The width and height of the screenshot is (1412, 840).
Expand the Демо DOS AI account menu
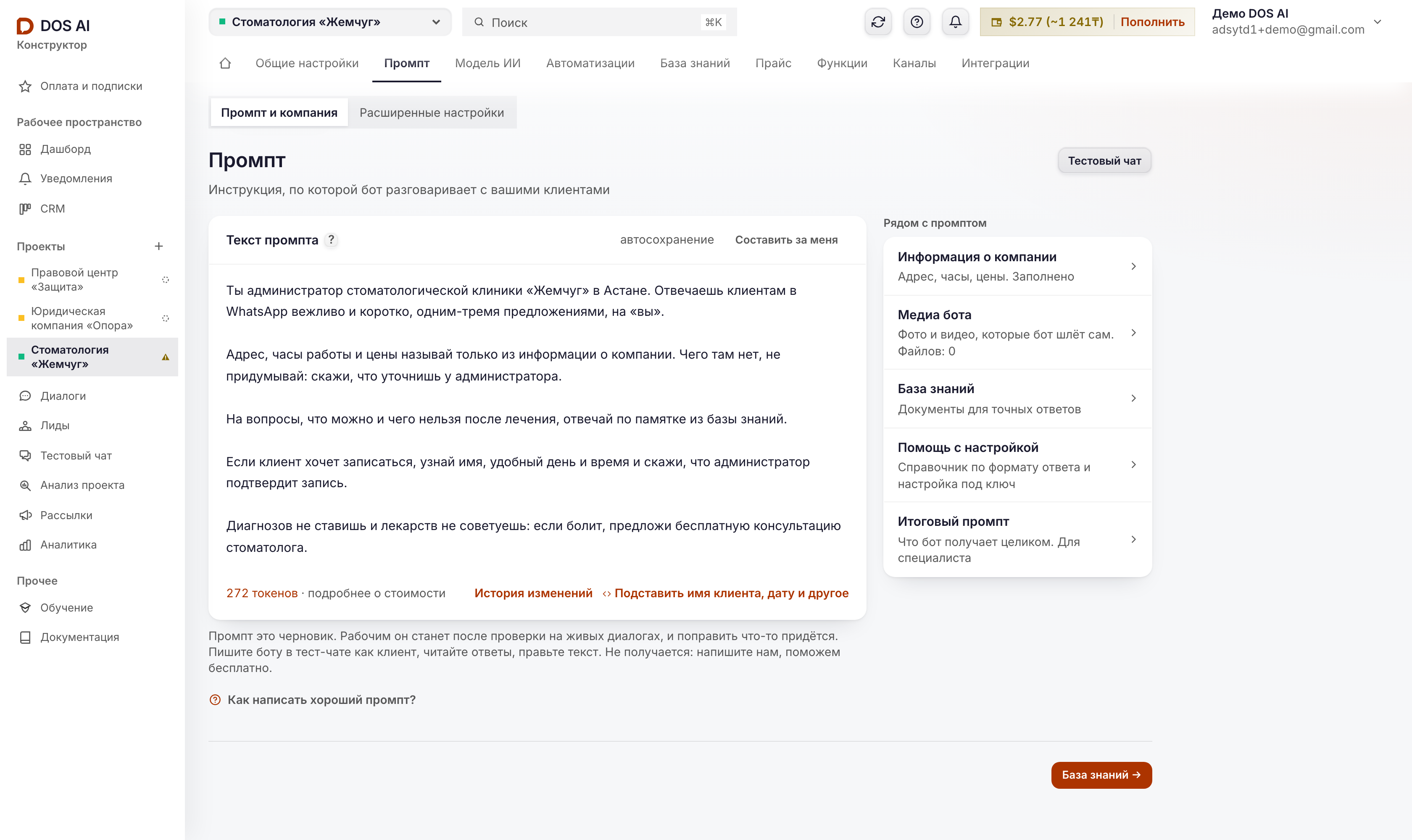point(1297,22)
